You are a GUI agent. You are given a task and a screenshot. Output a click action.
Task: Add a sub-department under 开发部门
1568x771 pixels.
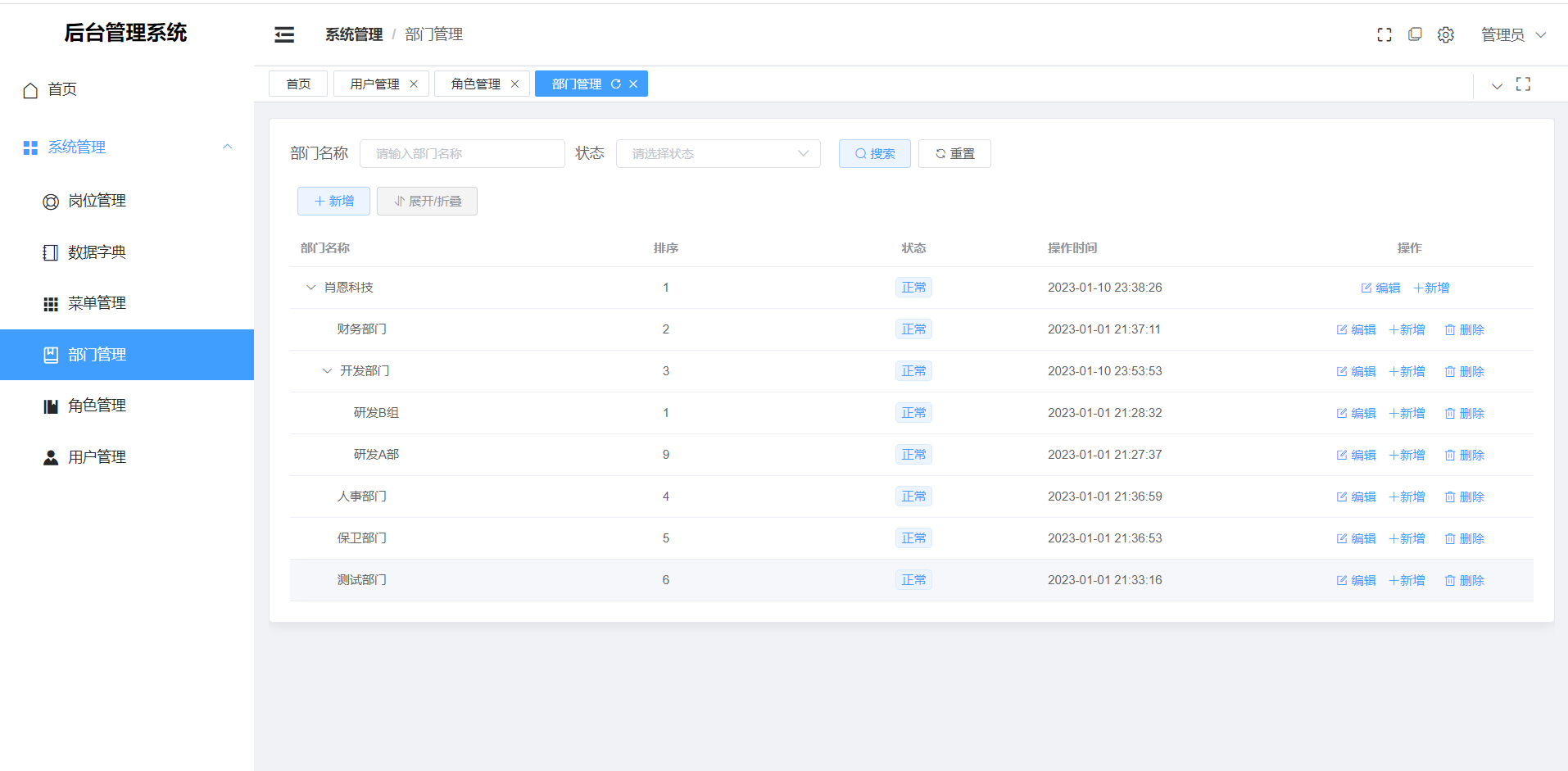pyautogui.click(x=1407, y=371)
